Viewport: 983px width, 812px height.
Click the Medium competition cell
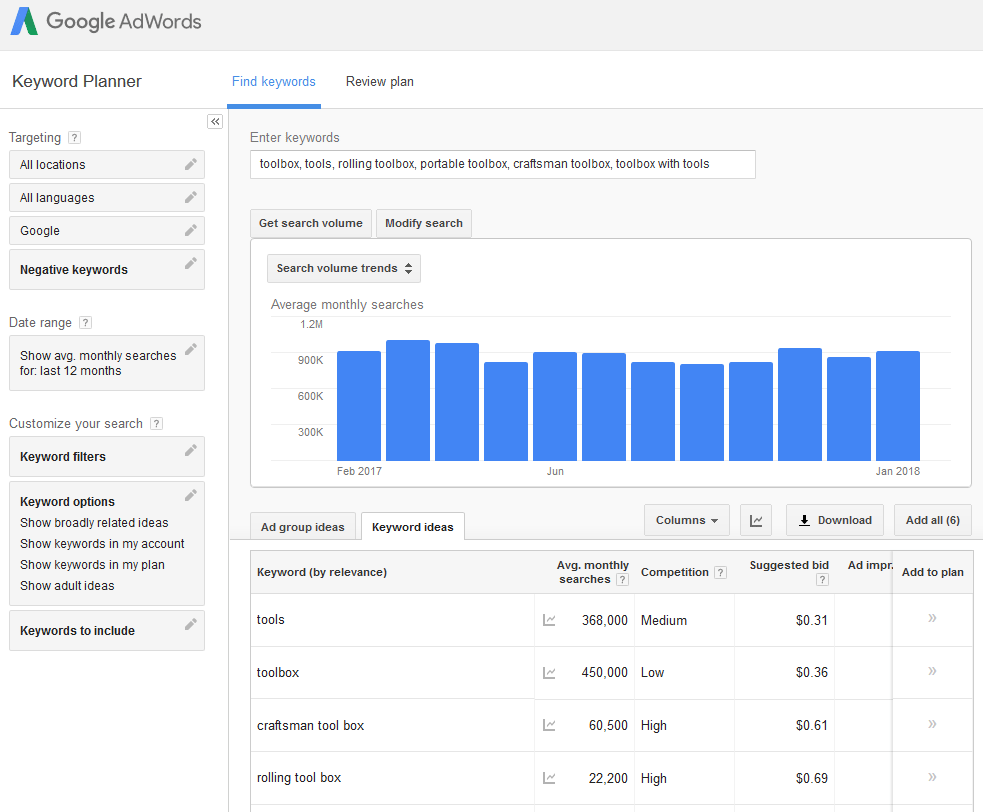[x=664, y=620]
